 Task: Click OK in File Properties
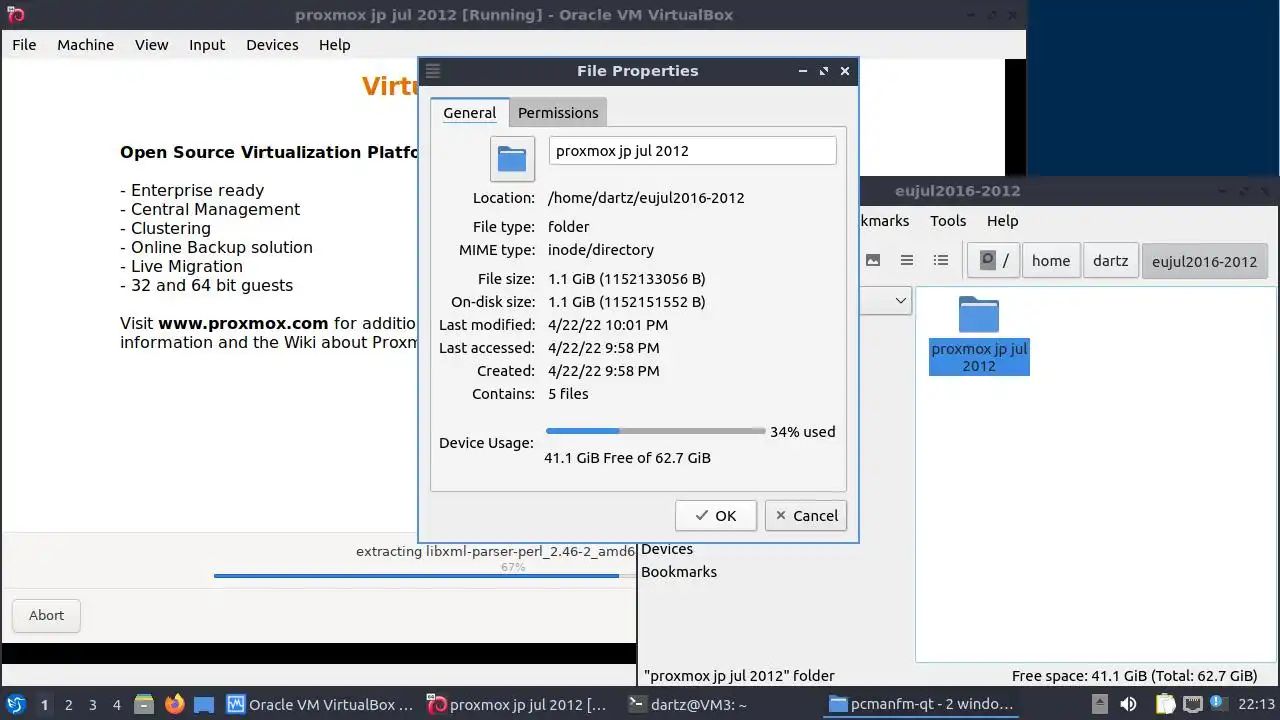[x=716, y=516]
